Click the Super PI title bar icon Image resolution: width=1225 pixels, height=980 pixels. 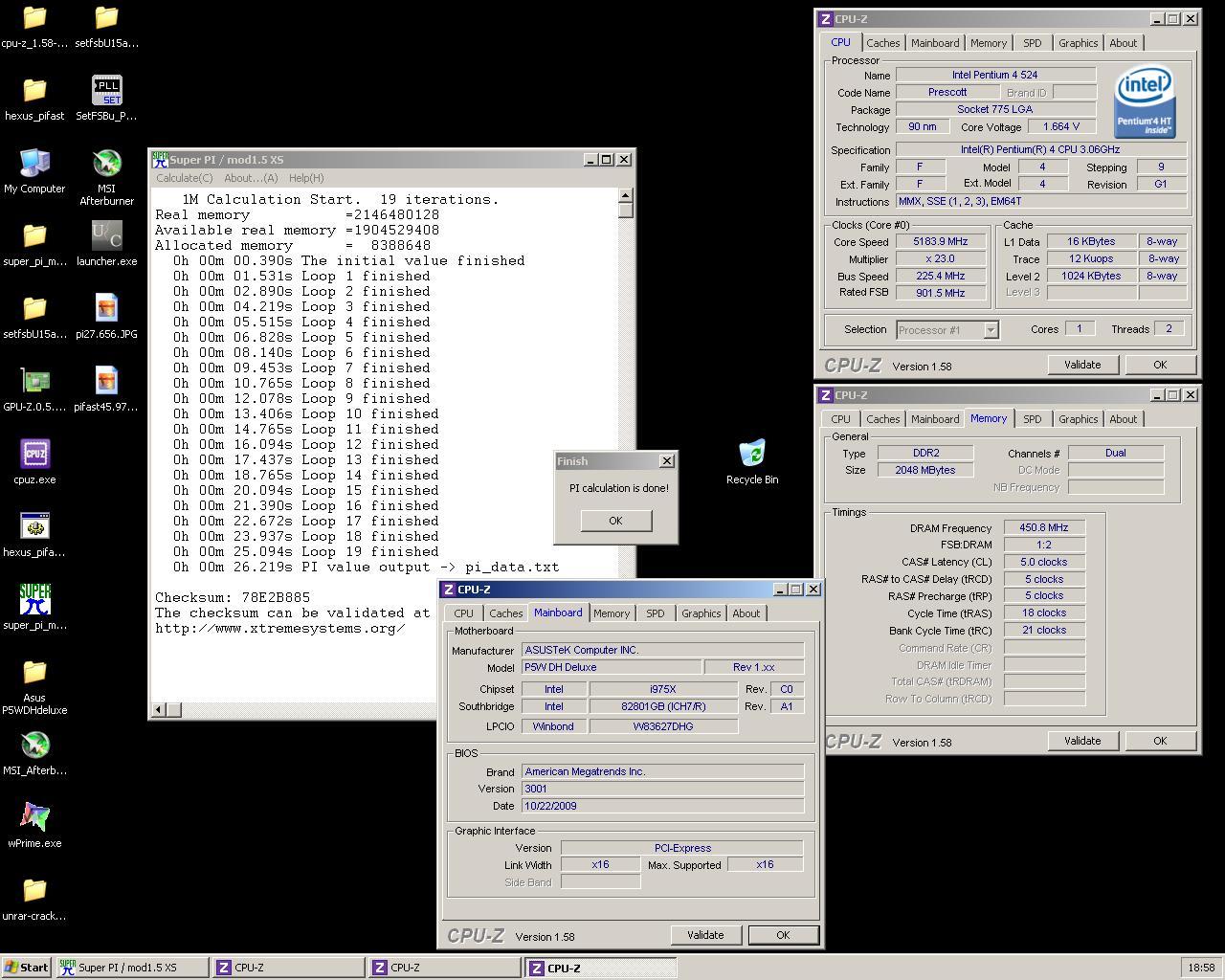coord(160,160)
